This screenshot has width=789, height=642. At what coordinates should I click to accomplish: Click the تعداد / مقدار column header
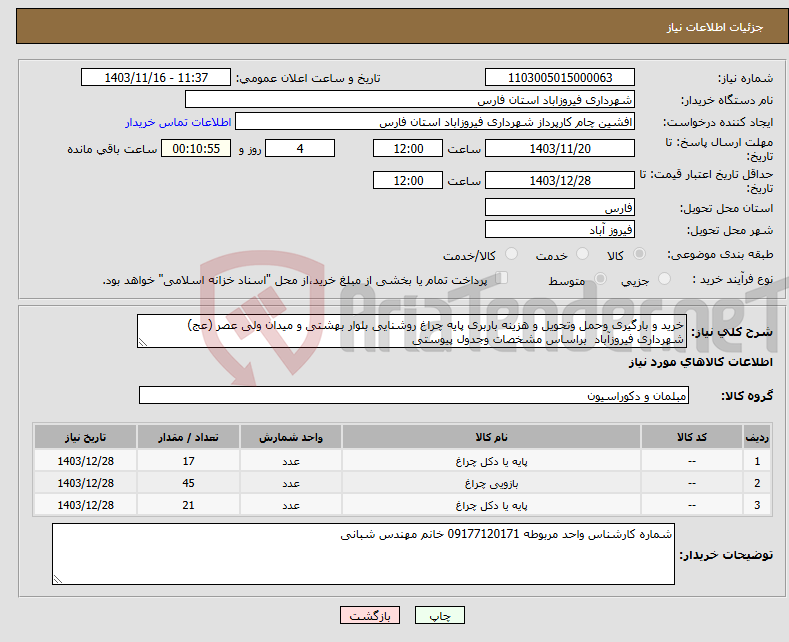pos(188,437)
